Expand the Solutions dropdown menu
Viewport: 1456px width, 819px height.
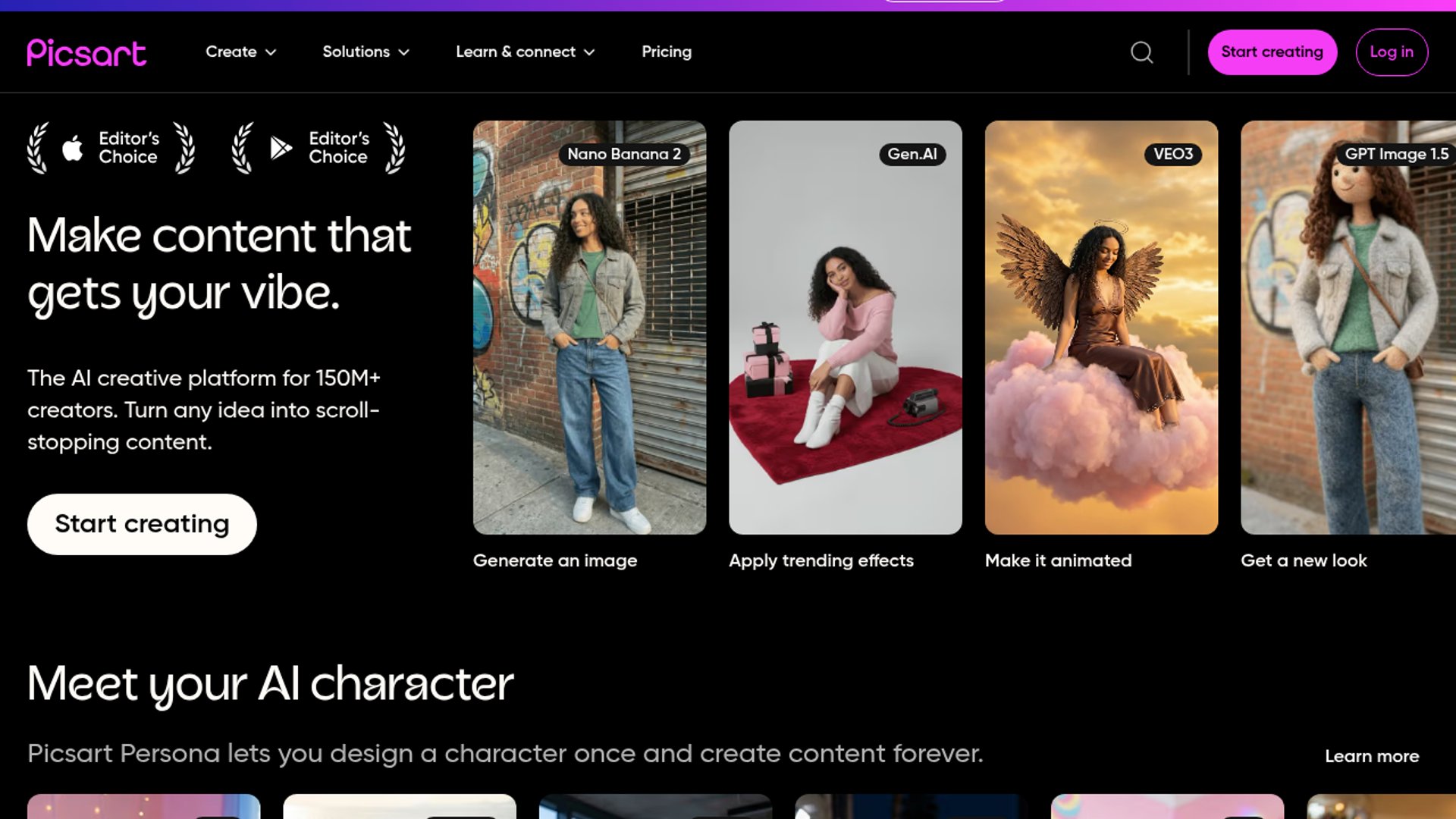click(366, 52)
